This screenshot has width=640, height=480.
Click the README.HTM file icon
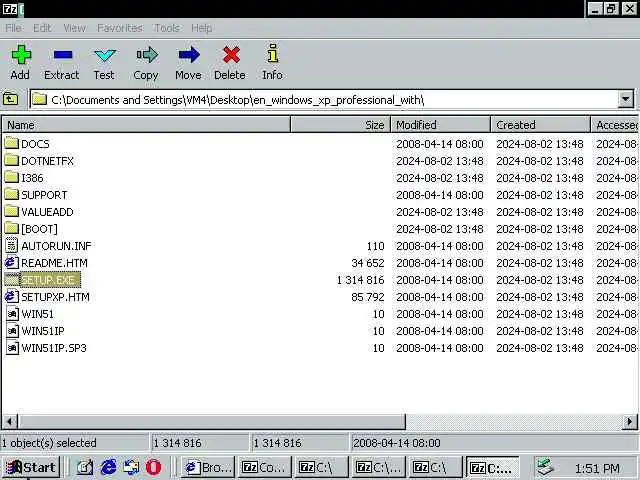[12, 262]
